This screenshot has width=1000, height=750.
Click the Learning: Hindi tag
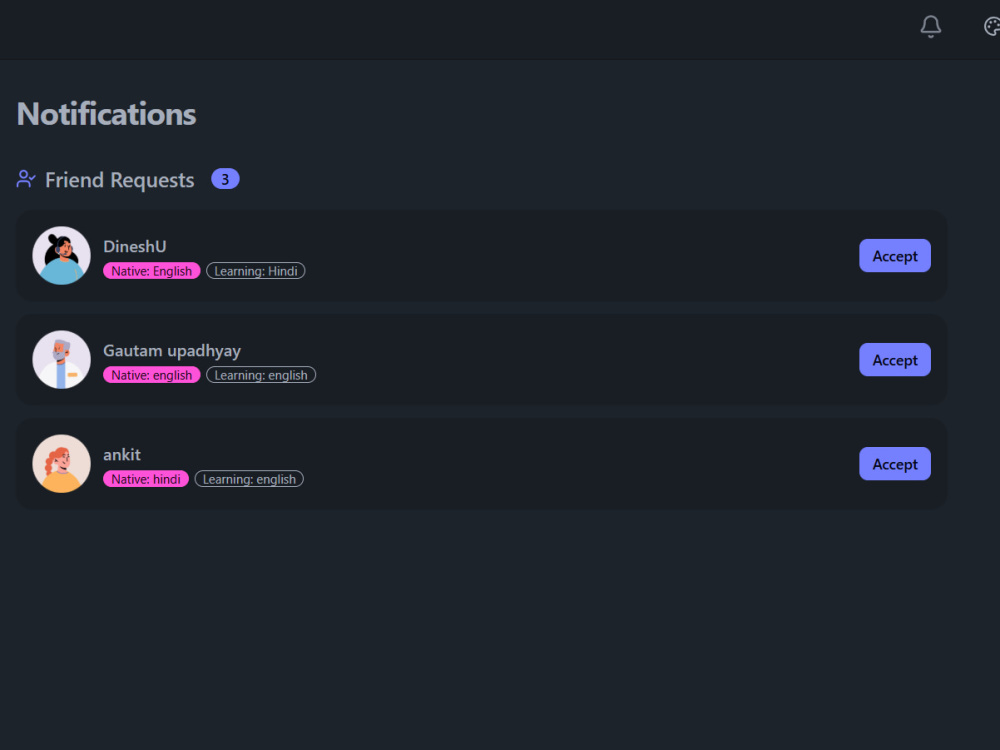(x=256, y=271)
